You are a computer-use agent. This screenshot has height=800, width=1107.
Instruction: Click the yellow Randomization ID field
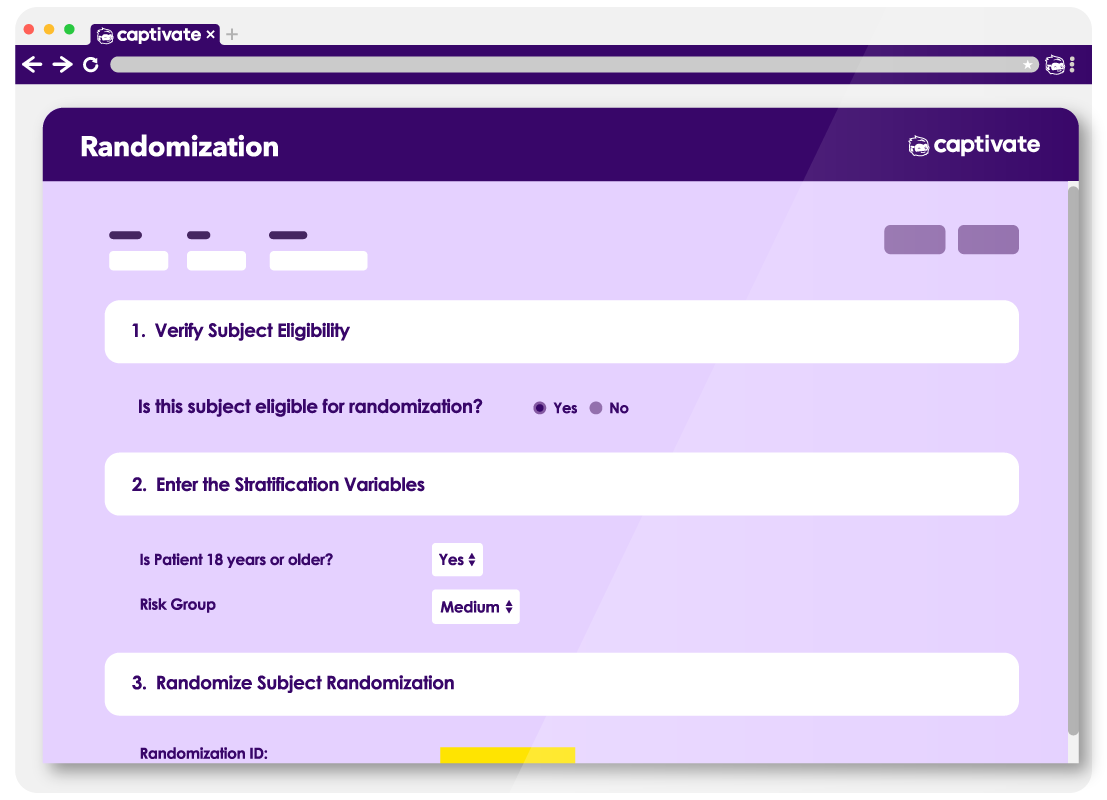click(507, 755)
